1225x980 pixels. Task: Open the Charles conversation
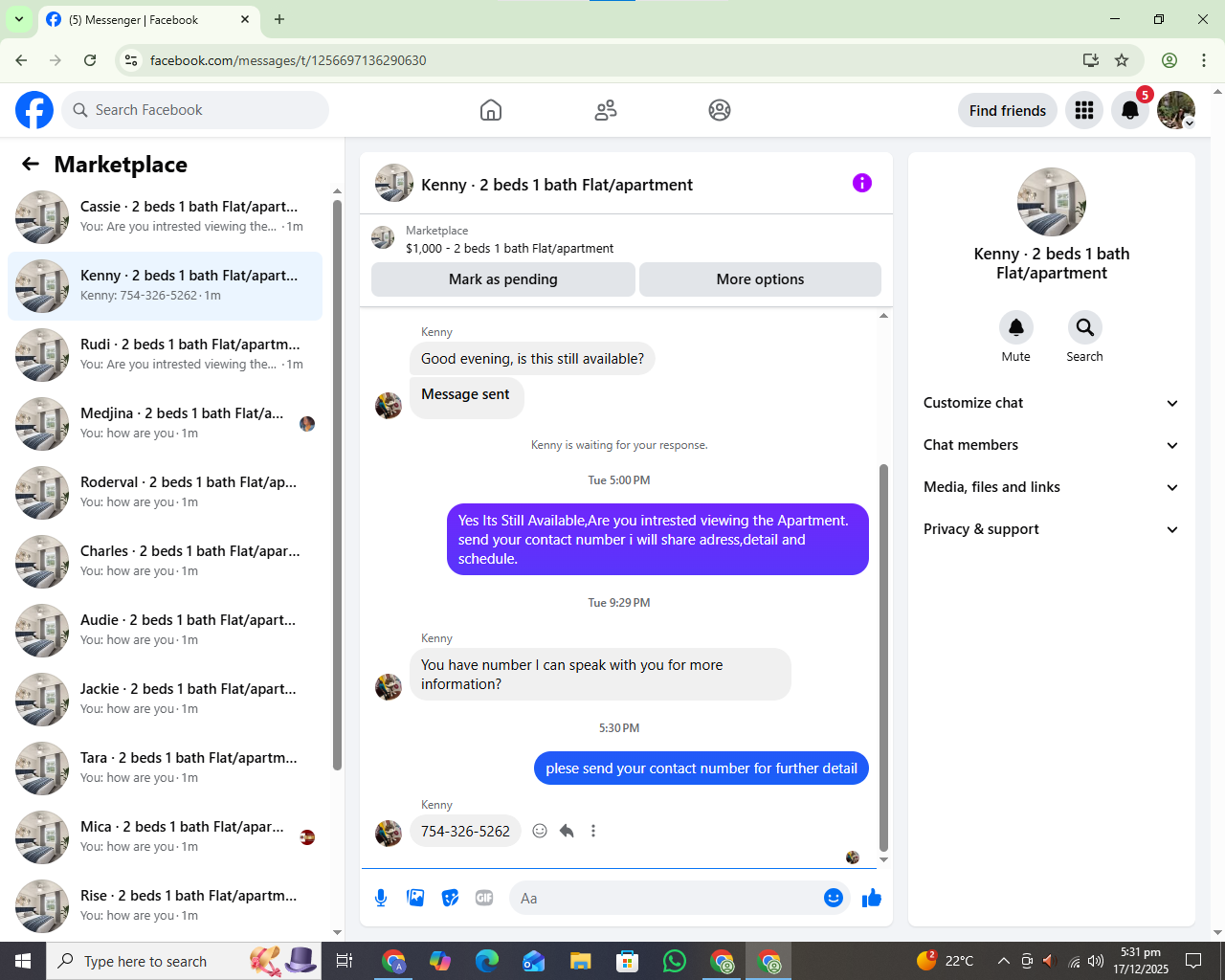[165, 562]
